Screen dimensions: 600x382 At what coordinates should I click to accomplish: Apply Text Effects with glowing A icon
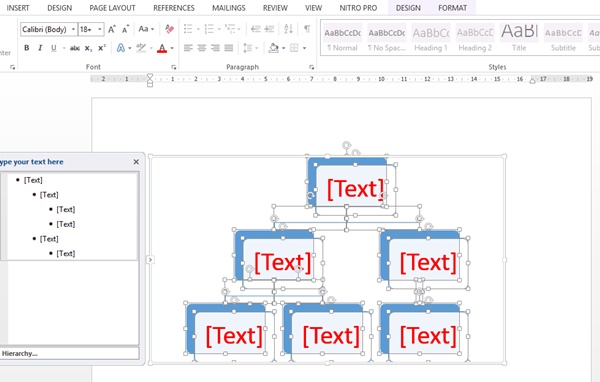[121, 48]
